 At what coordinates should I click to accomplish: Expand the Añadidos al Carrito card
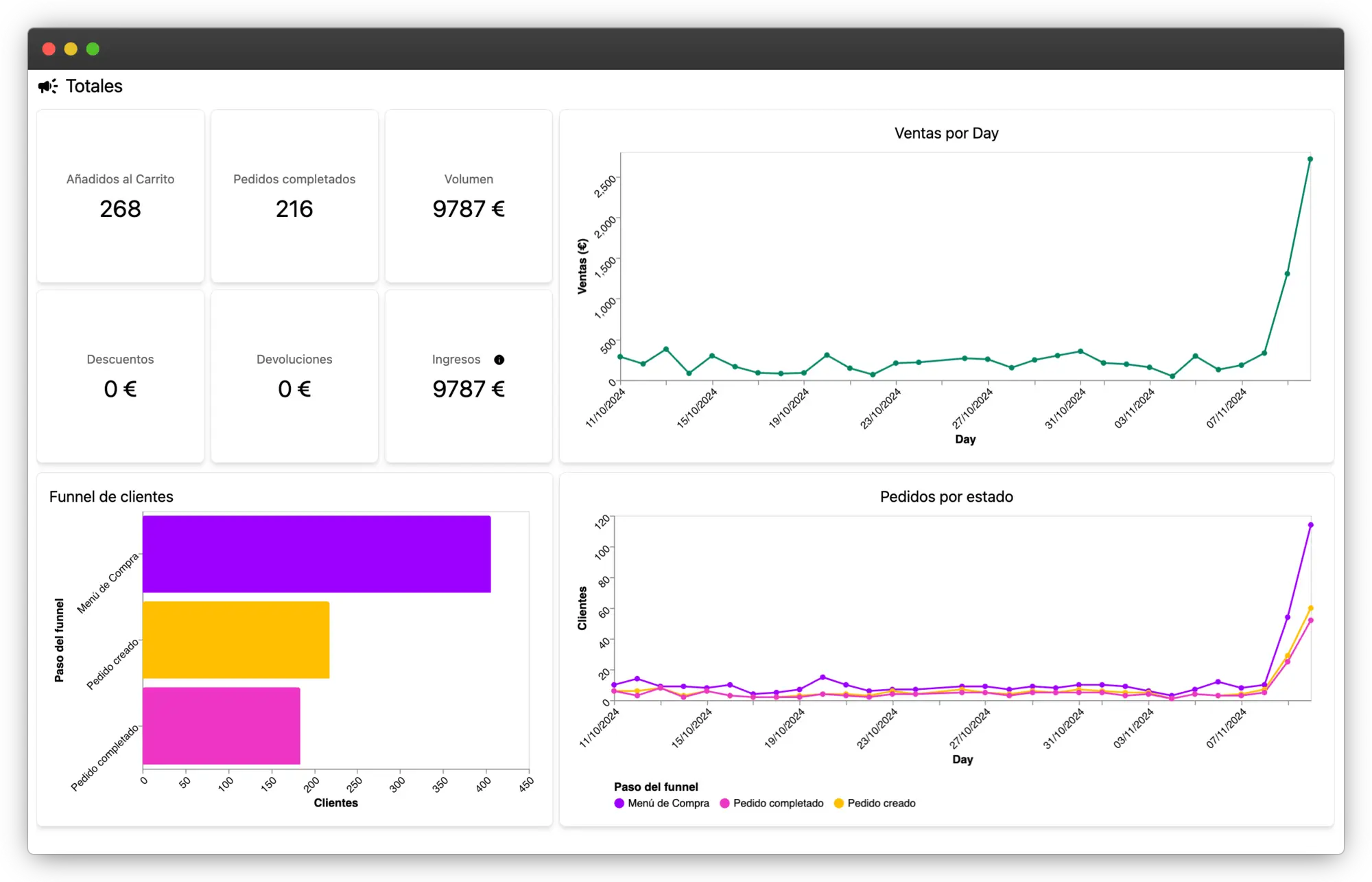(x=120, y=196)
